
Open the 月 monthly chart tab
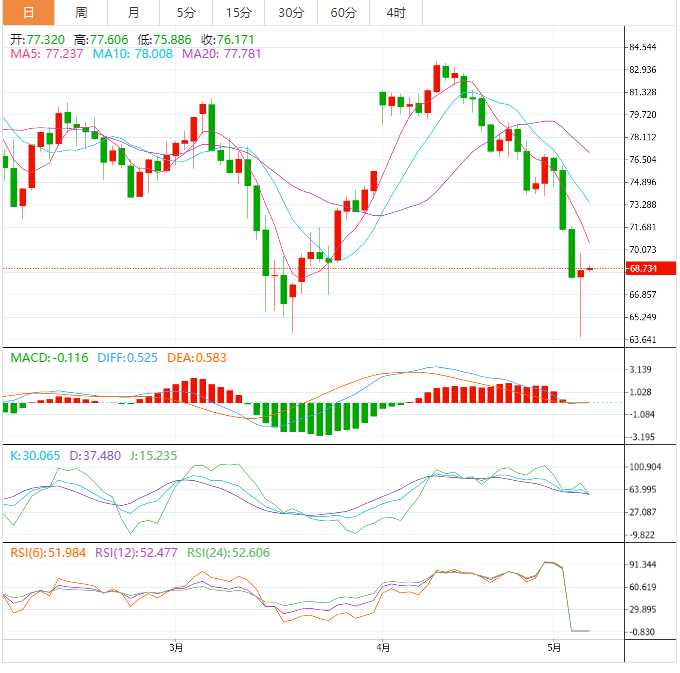coord(134,13)
